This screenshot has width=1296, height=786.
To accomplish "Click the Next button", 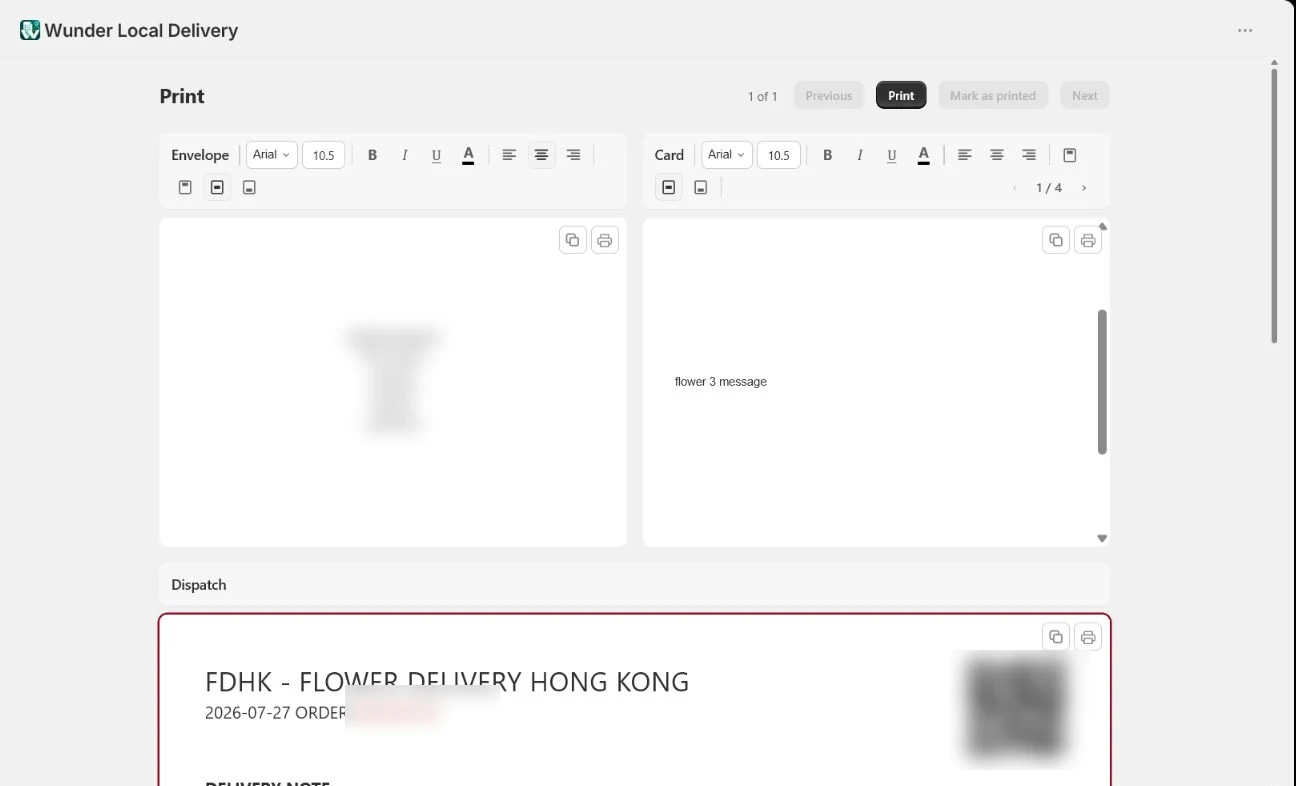I will (1085, 96).
